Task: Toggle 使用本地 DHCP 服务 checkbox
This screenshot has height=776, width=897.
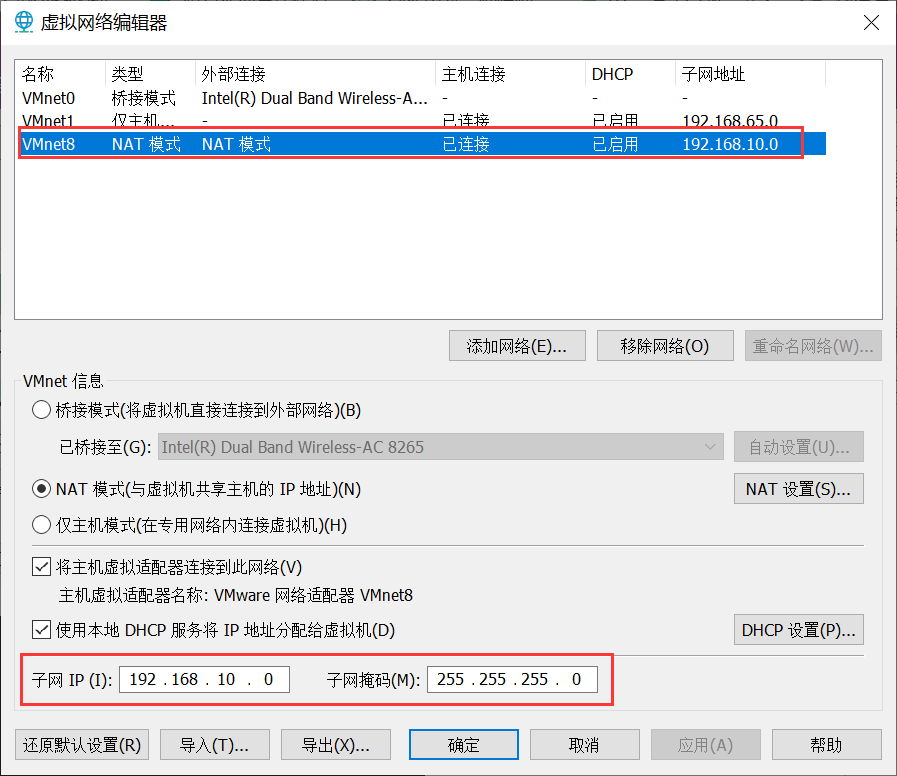Action: click(41, 630)
